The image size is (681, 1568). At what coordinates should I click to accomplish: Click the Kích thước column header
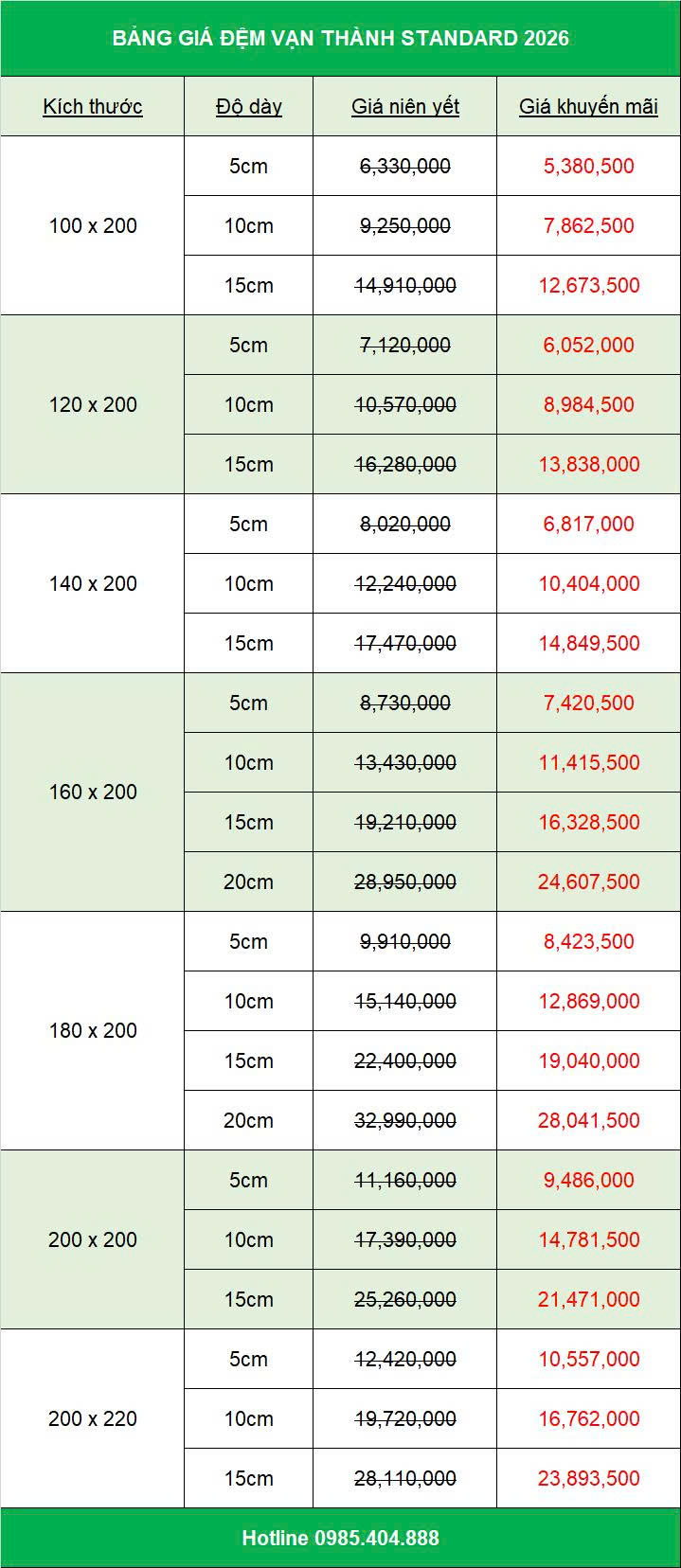tap(93, 106)
